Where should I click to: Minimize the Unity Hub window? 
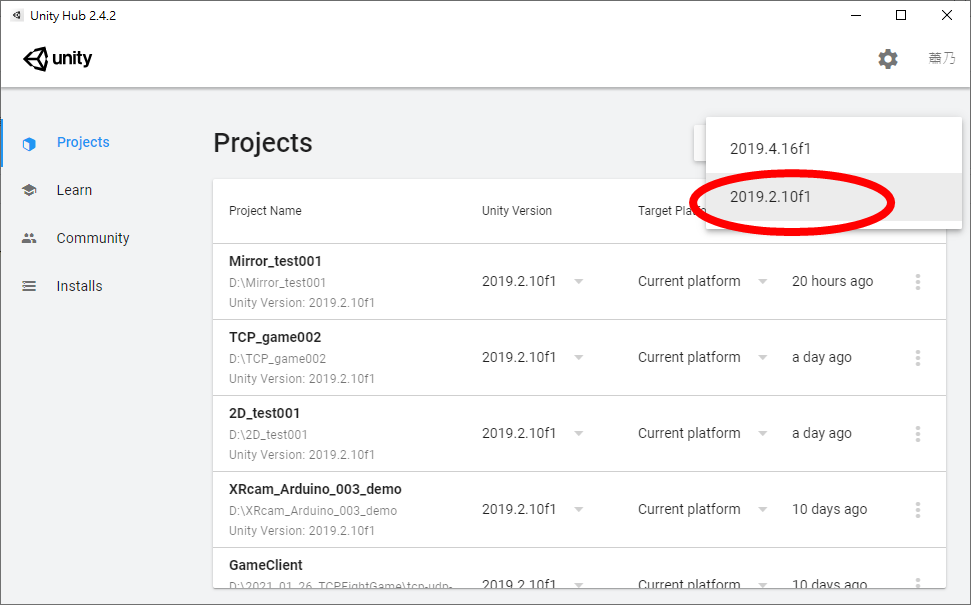[856, 15]
